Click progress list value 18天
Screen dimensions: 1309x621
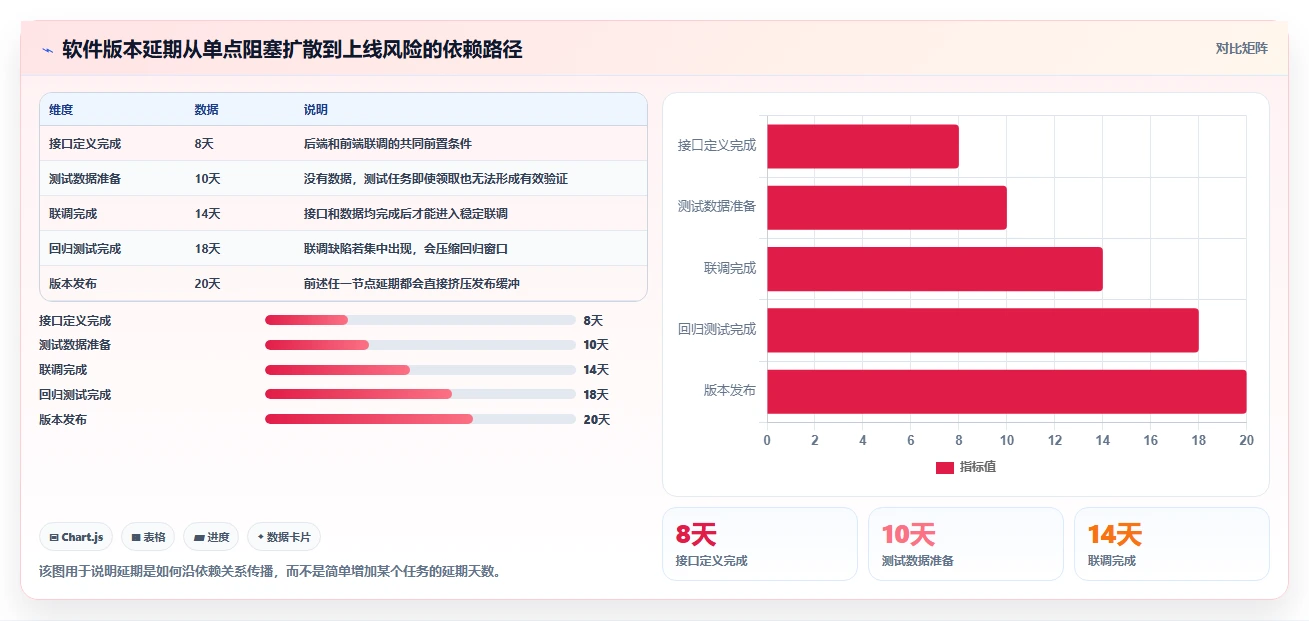(x=596, y=394)
